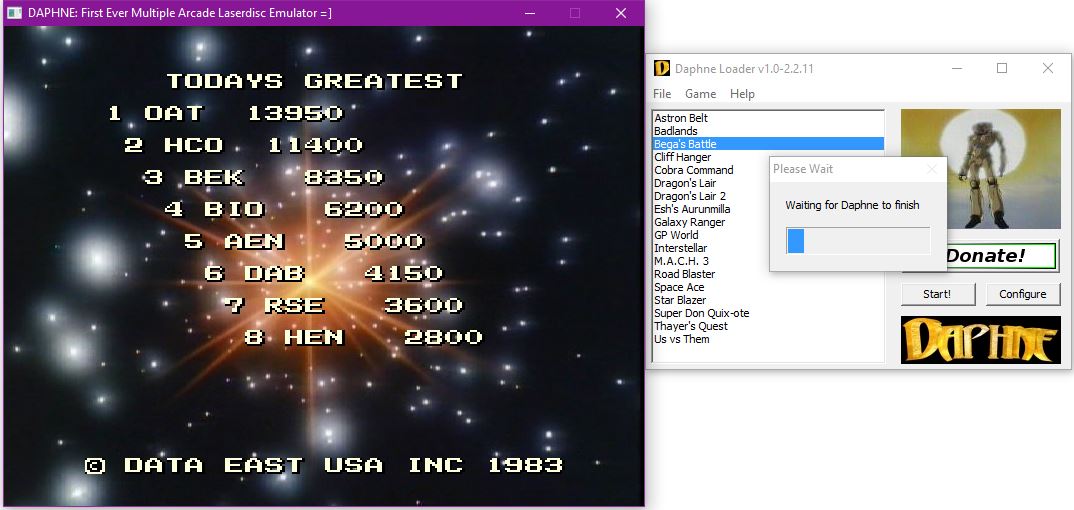Click the DAPHNE emulator window title icon
The height and width of the screenshot is (510, 1074).
coord(14,13)
